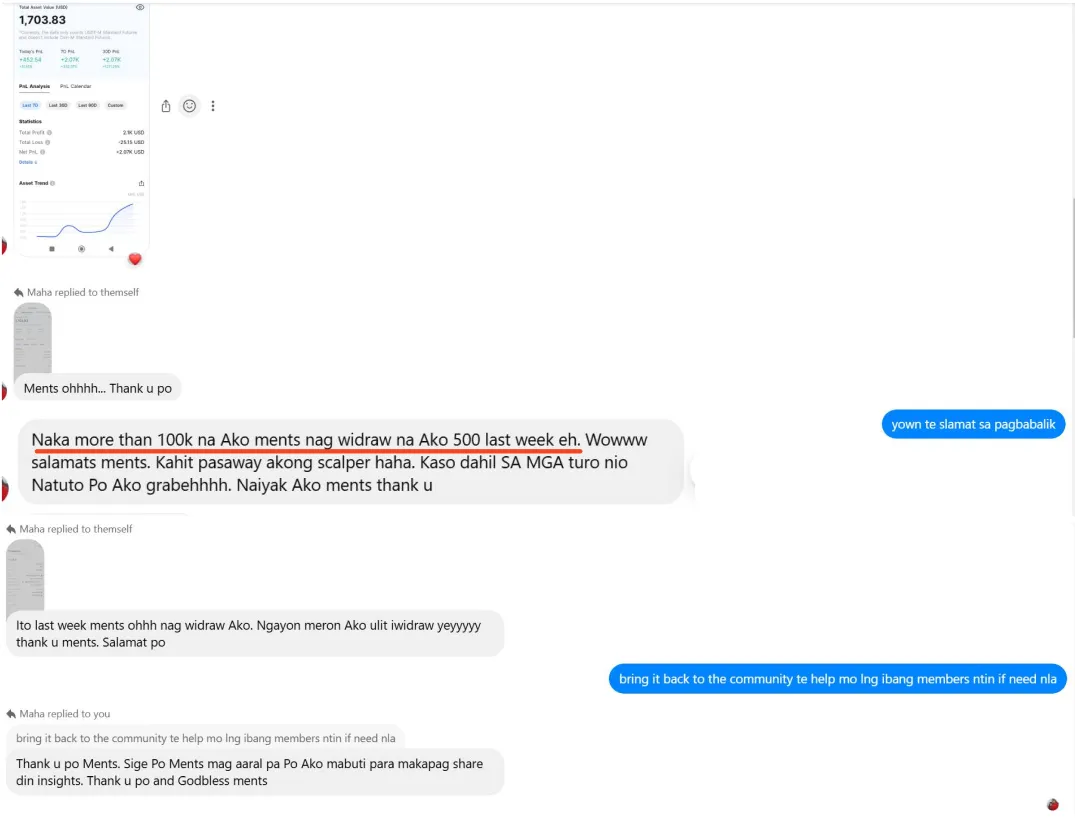Select the Last 30D range chip

tap(58, 106)
